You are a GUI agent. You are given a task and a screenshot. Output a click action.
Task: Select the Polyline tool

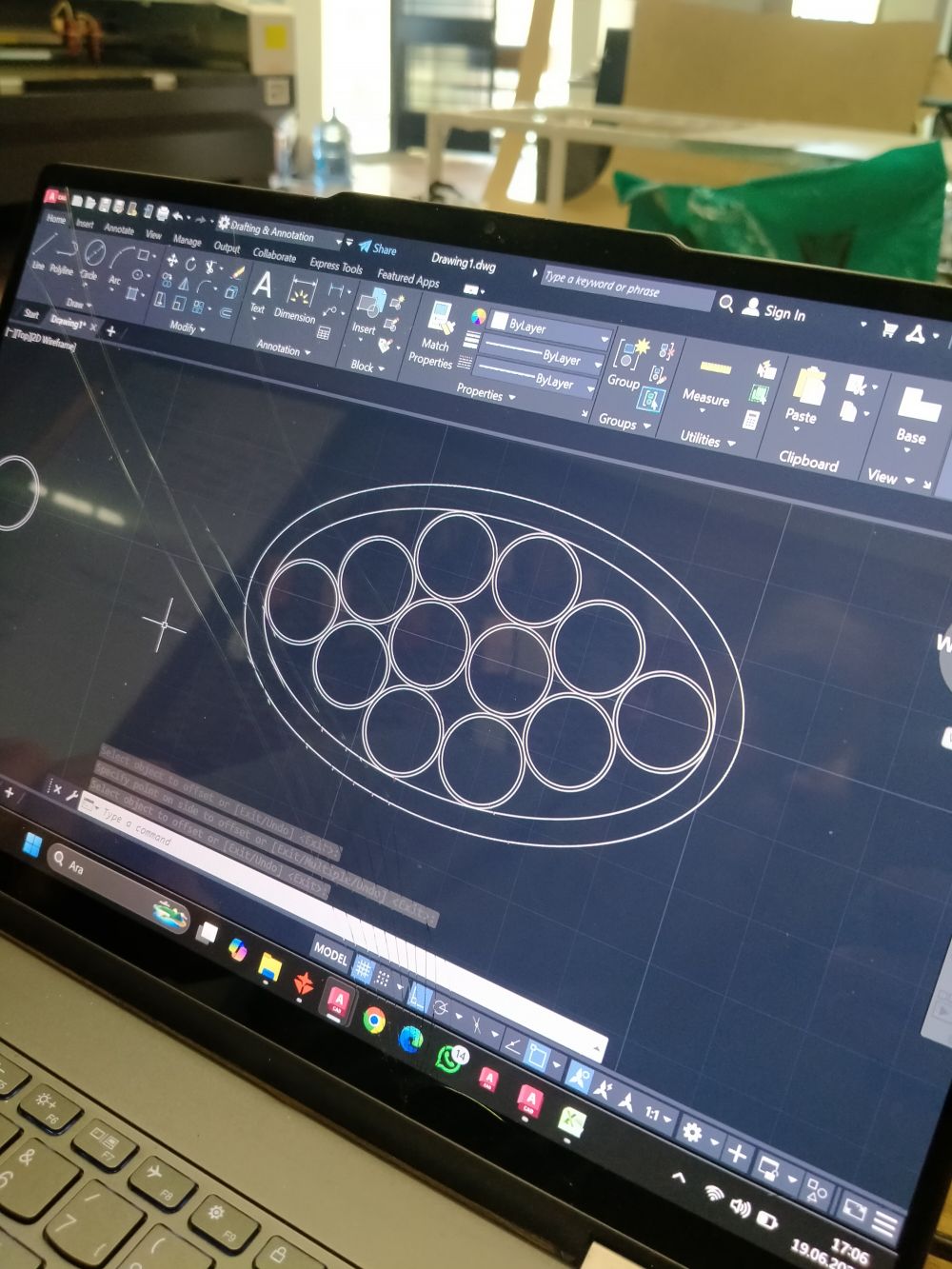[x=63, y=254]
